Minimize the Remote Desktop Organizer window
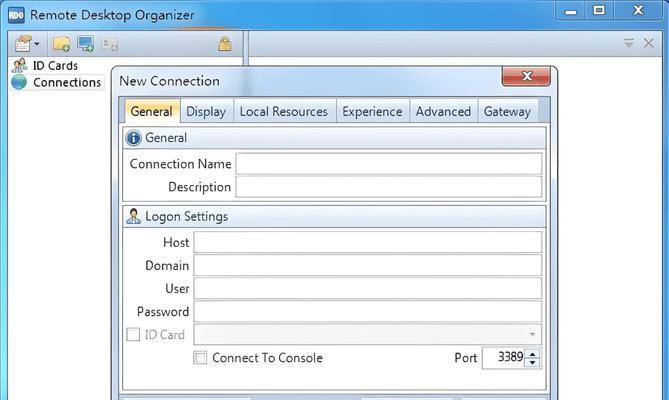 click(x=570, y=11)
